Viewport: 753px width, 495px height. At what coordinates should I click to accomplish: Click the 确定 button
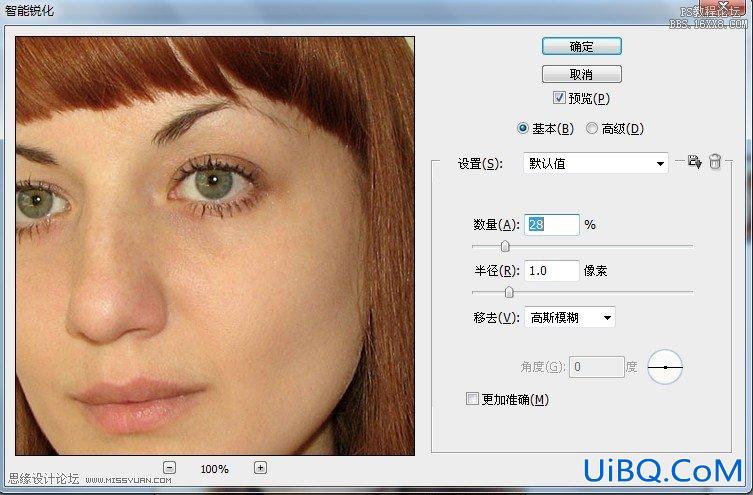click(x=582, y=47)
